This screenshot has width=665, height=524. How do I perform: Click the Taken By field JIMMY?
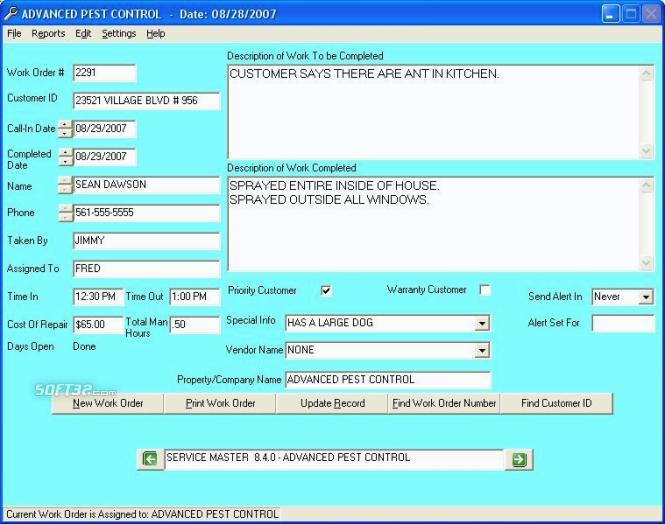[147, 241]
